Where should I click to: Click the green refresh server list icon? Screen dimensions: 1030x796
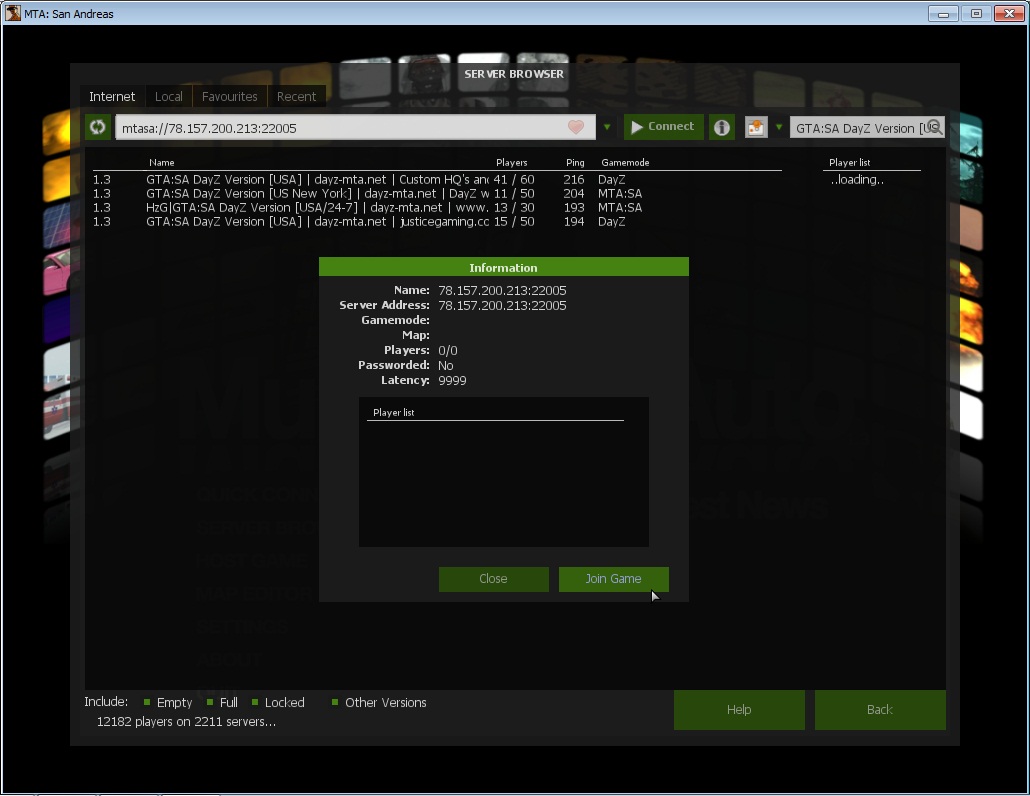(97, 127)
